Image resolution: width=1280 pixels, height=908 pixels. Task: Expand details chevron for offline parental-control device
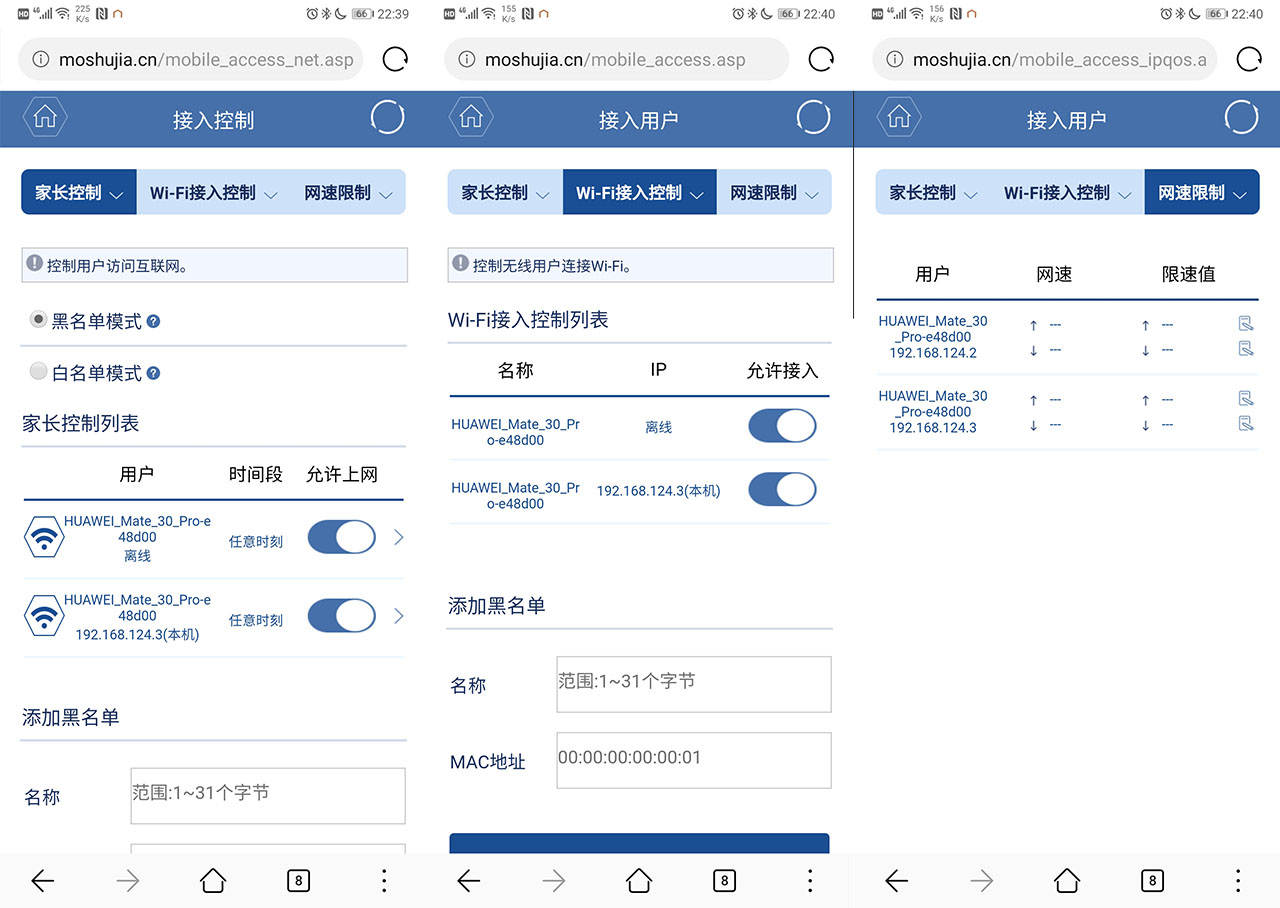[x=398, y=538]
